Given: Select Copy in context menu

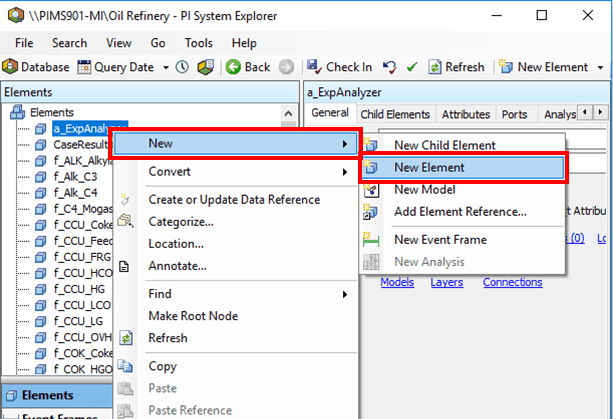Looking at the screenshot, I should coord(163,367).
